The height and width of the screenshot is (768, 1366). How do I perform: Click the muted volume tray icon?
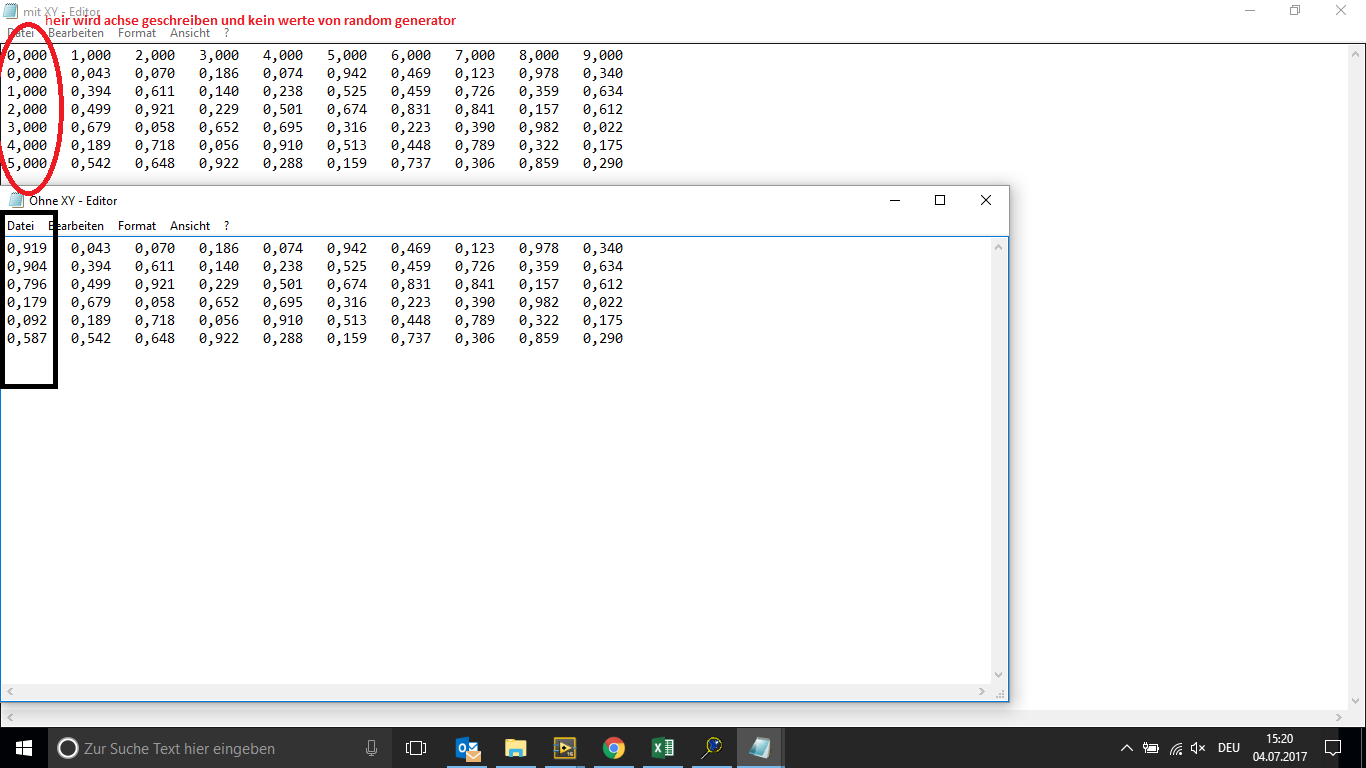pyautogui.click(x=1199, y=748)
